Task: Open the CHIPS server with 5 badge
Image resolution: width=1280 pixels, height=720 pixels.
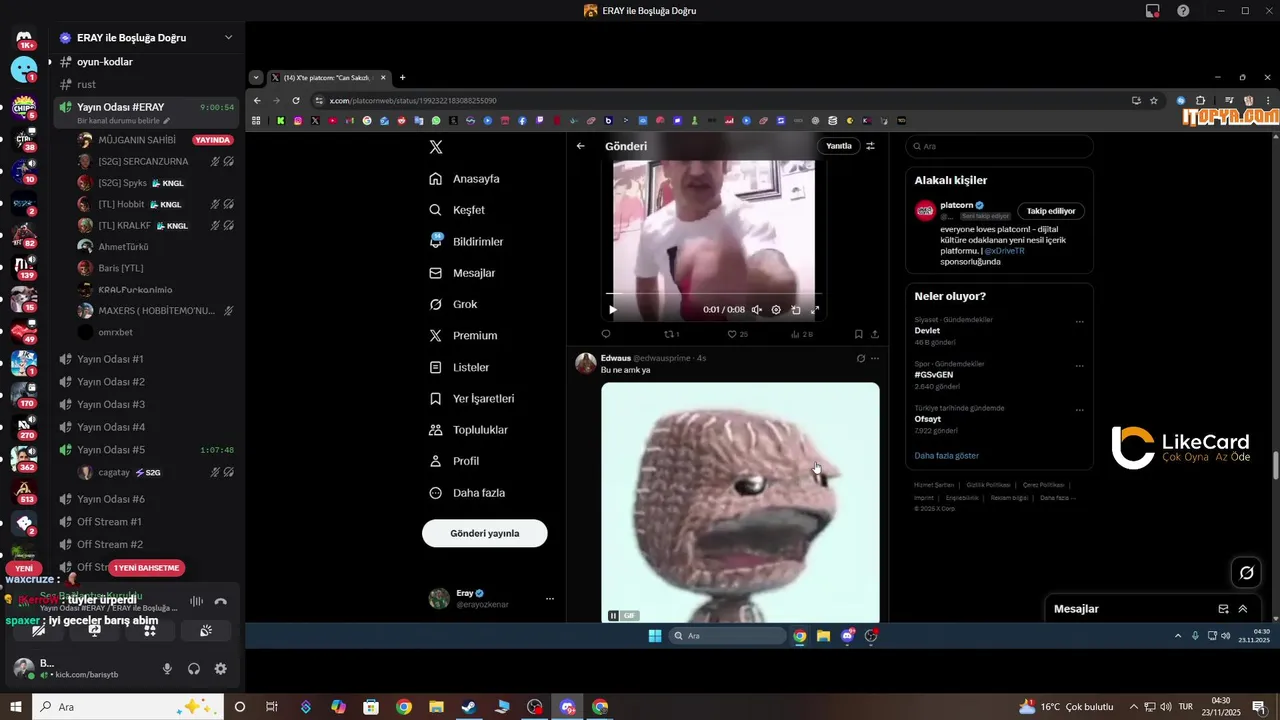Action: click(x=24, y=108)
